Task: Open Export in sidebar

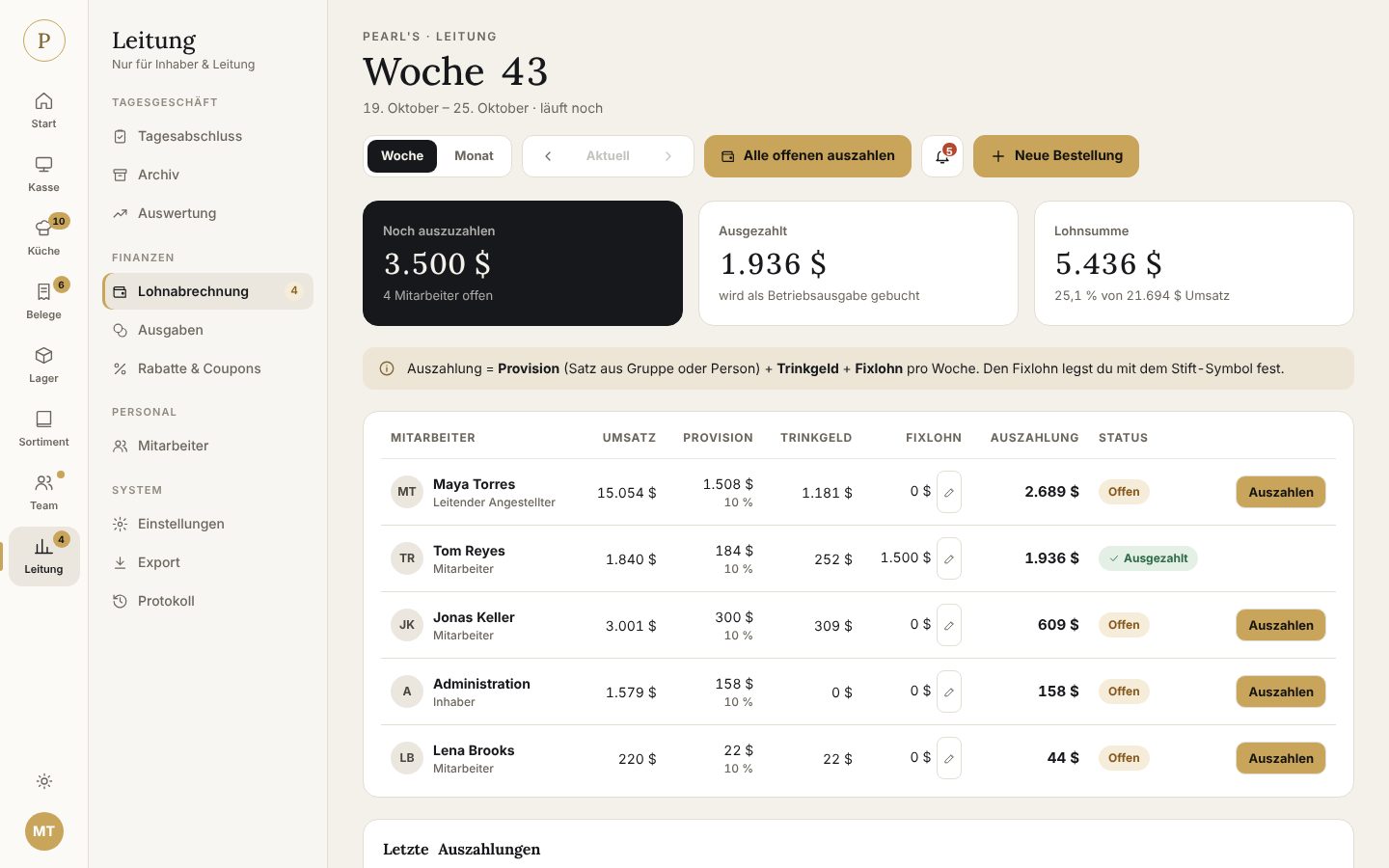Action: [x=207, y=562]
